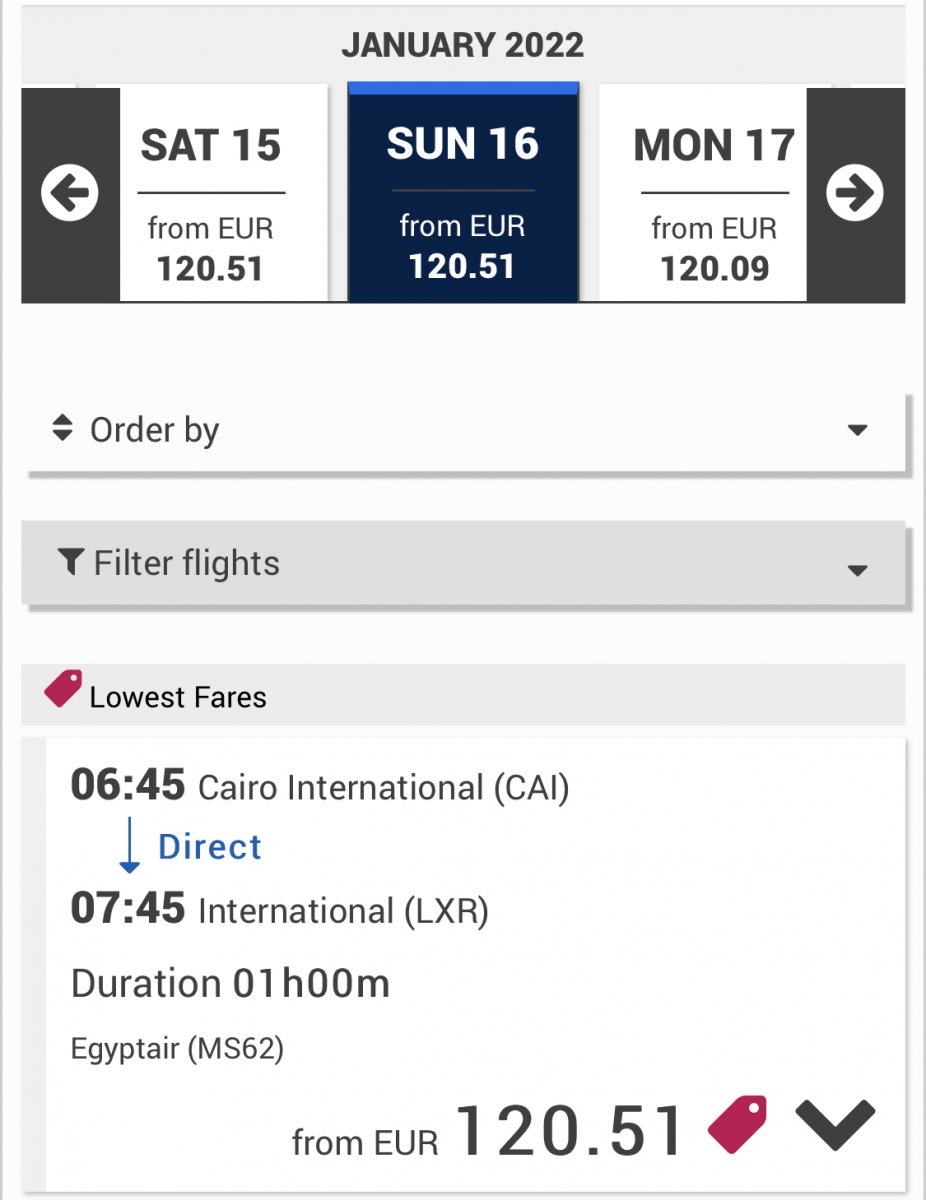
Task: Expand the Filter flights caret
Action: tap(857, 571)
